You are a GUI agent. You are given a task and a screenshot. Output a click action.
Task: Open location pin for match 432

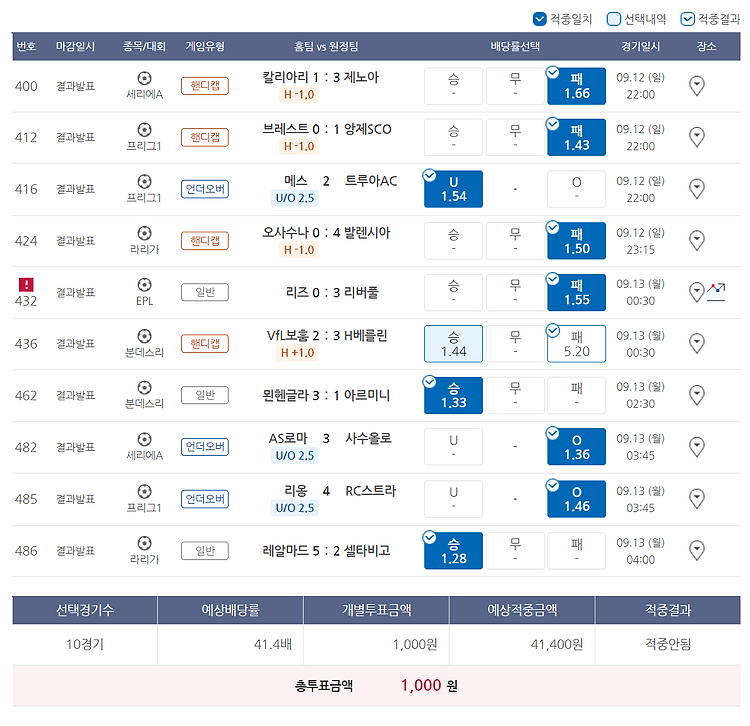coord(696,292)
